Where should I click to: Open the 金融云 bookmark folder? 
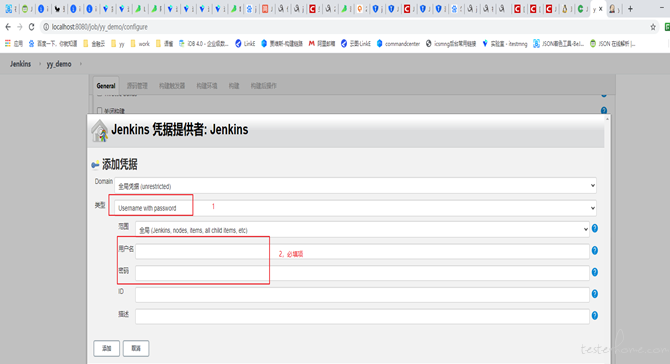[x=94, y=44]
